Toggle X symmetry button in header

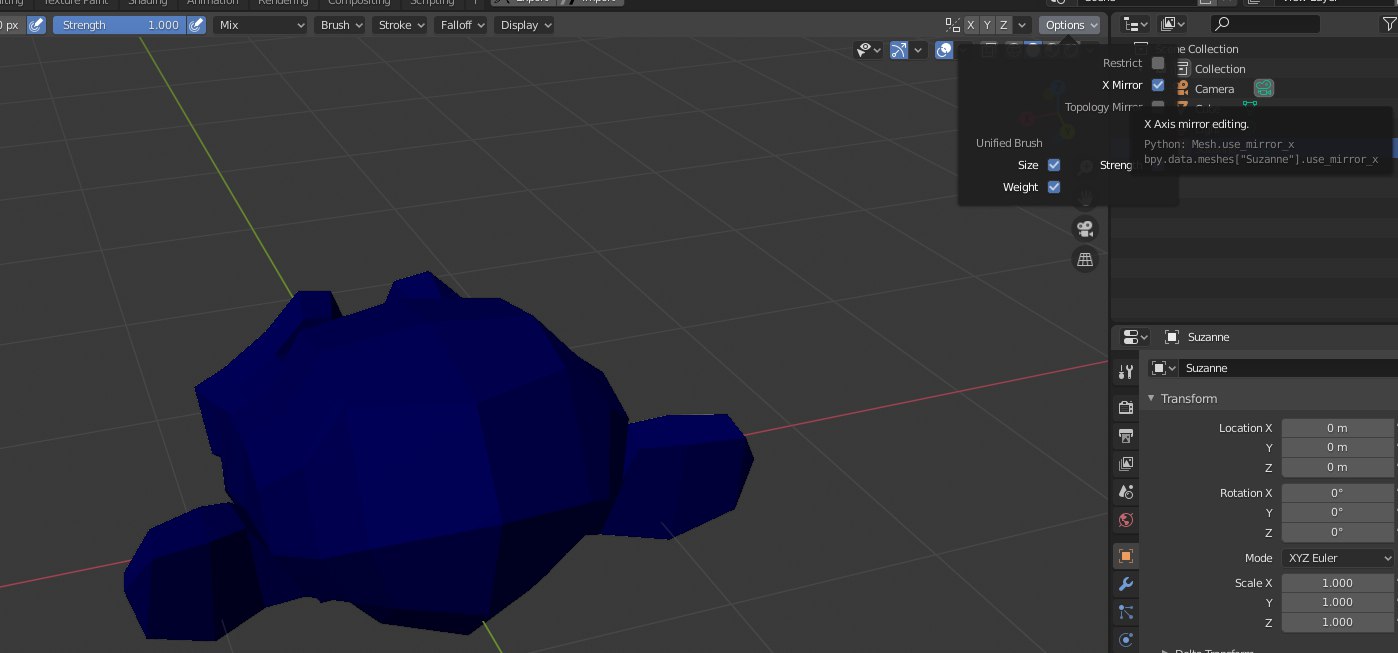[x=970, y=25]
